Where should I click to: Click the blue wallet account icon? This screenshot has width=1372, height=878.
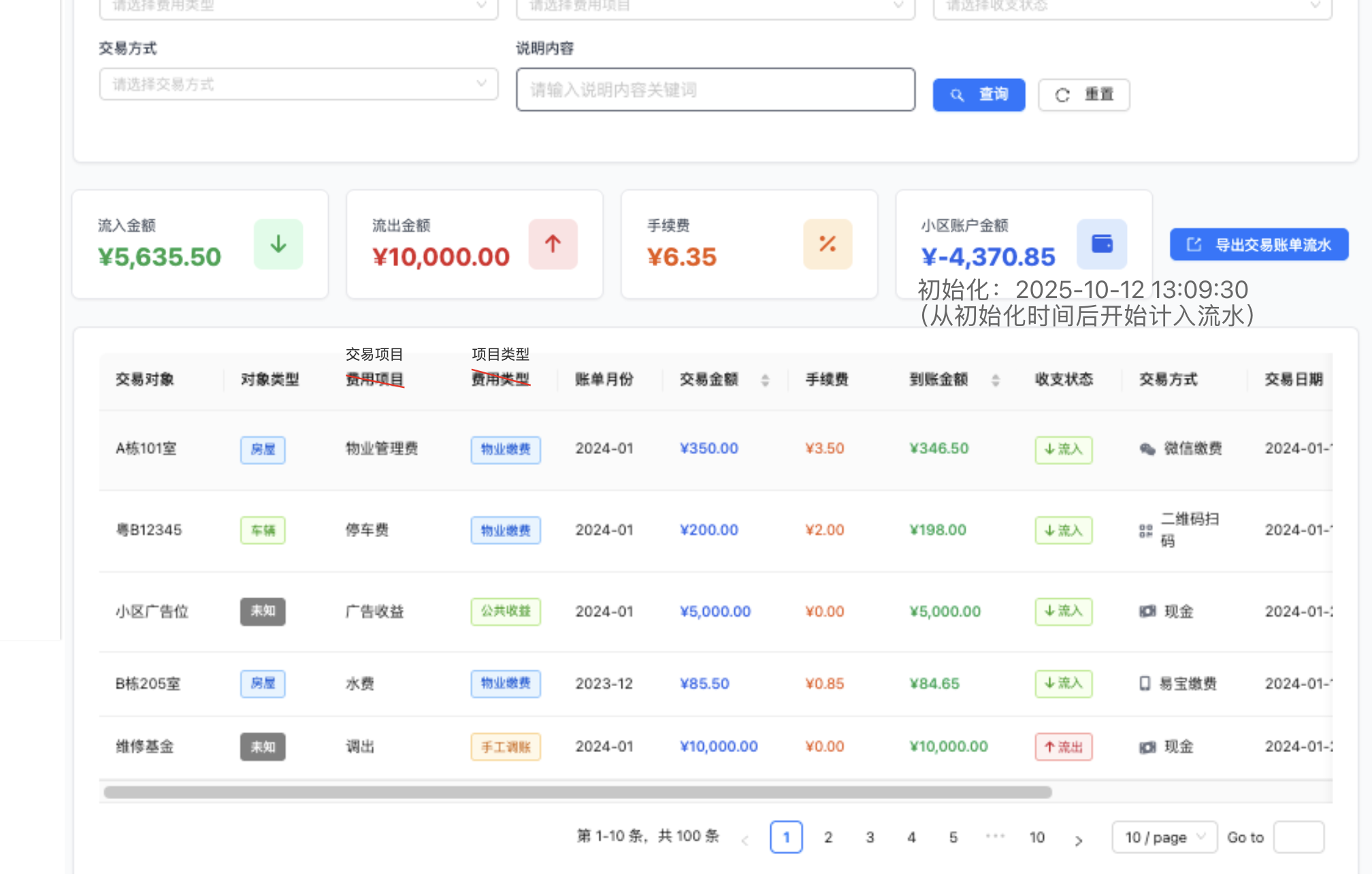click(1102, 244)
